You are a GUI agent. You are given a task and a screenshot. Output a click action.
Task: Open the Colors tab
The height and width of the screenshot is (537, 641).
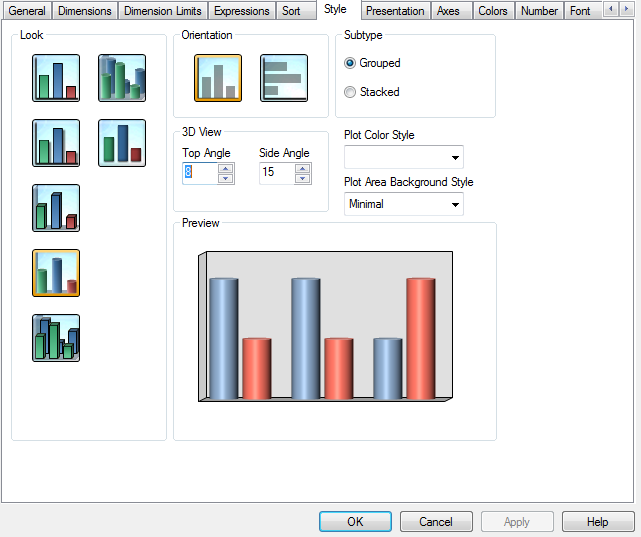(x=493, y=11)
